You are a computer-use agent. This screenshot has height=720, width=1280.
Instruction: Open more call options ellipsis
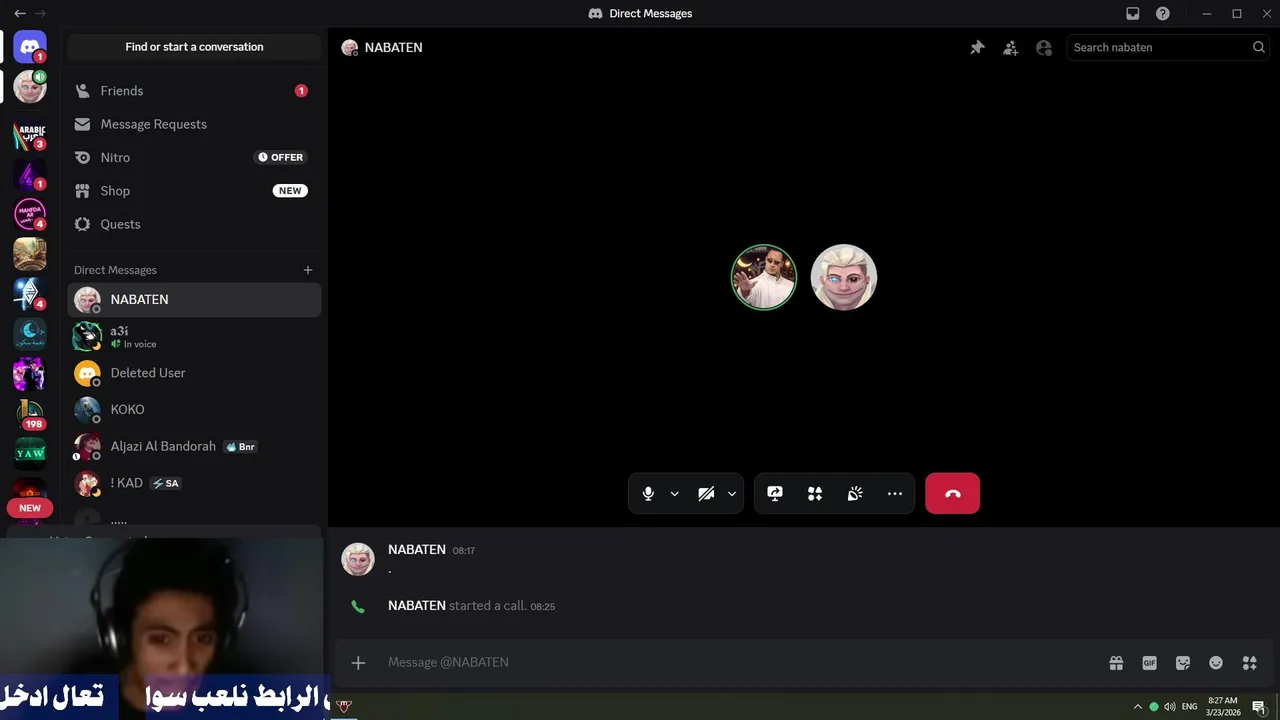[x=895, y=493]
